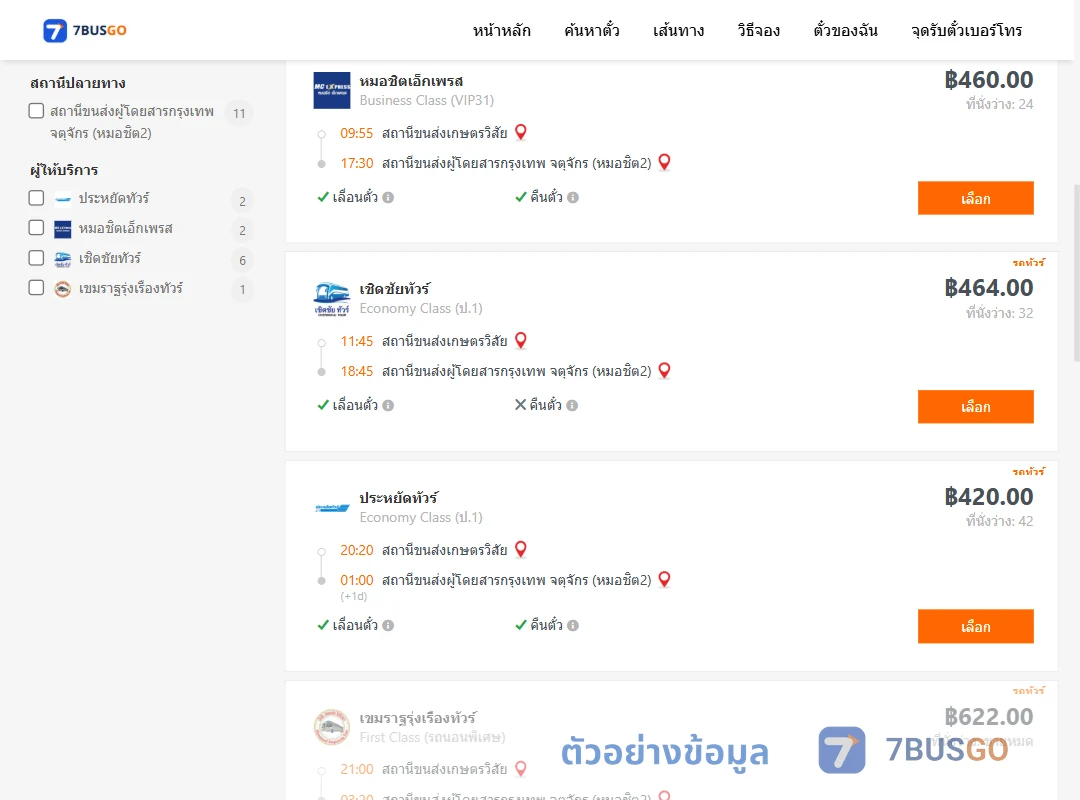Open the ค้นหาตั๋ว menu item

592,30
